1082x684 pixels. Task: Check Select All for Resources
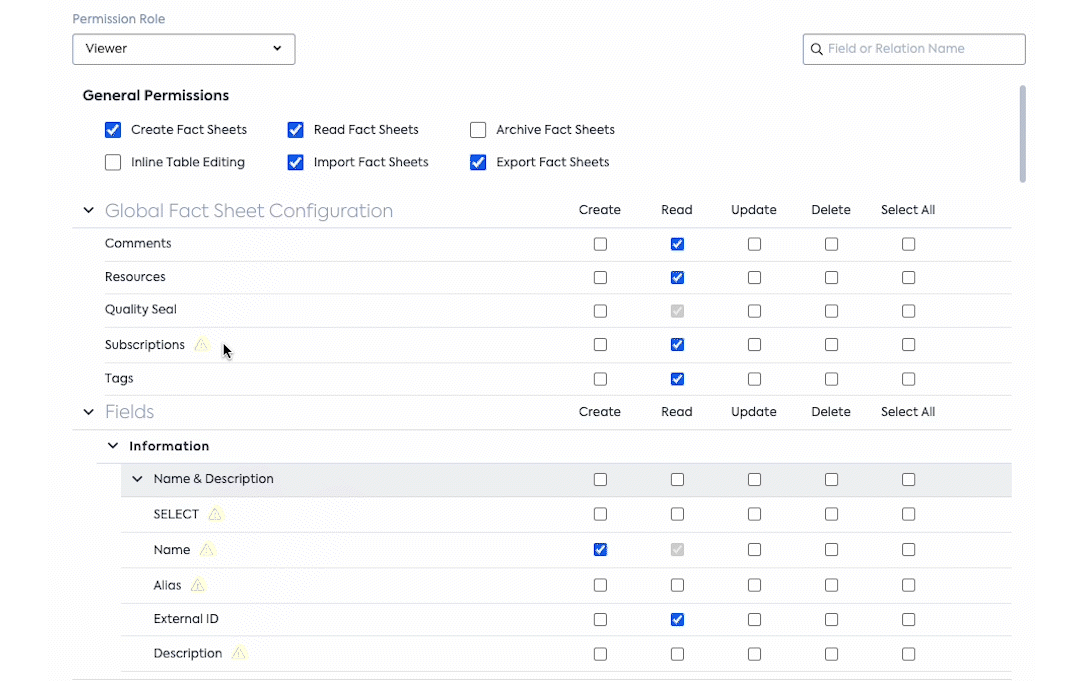click(909, 277)
